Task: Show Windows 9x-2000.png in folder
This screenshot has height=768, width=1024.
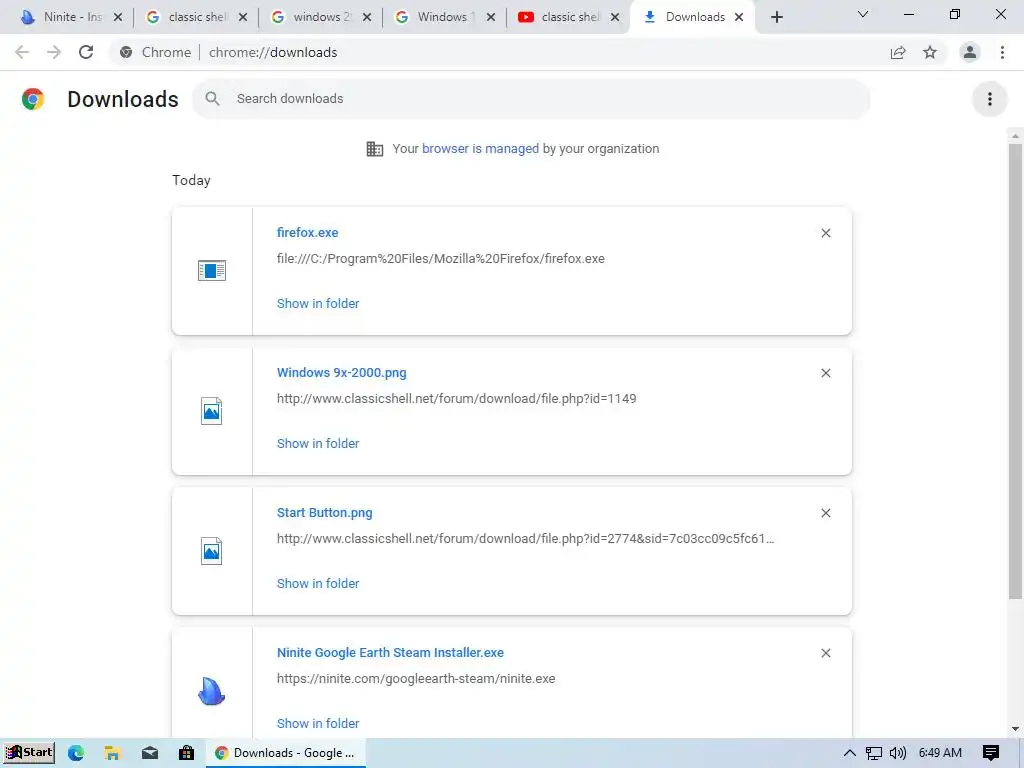Action: tap(318, 443)
